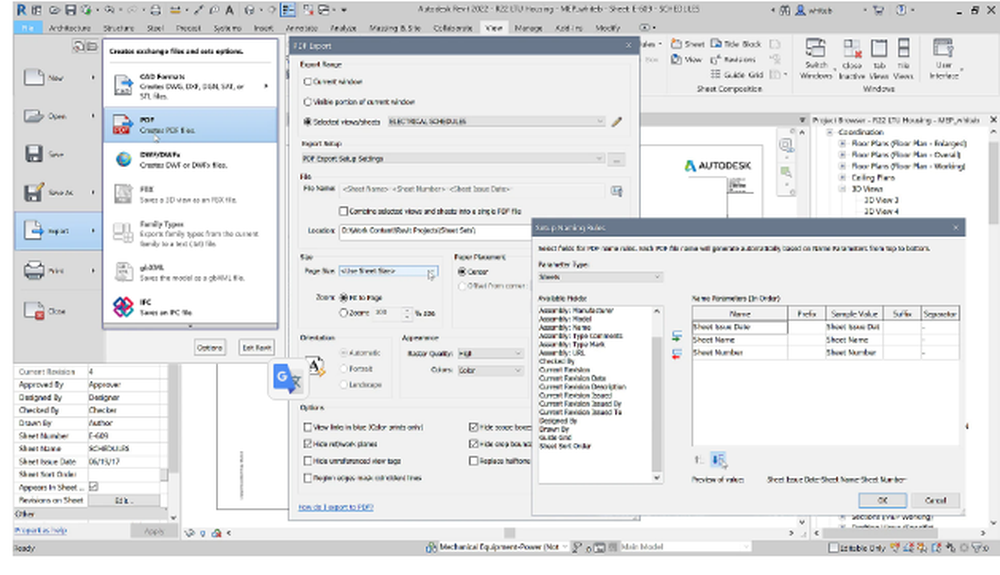1000x575 pixels.
Task: Click the Sheet tool in ribbon
Action: [x=688, y=44]
